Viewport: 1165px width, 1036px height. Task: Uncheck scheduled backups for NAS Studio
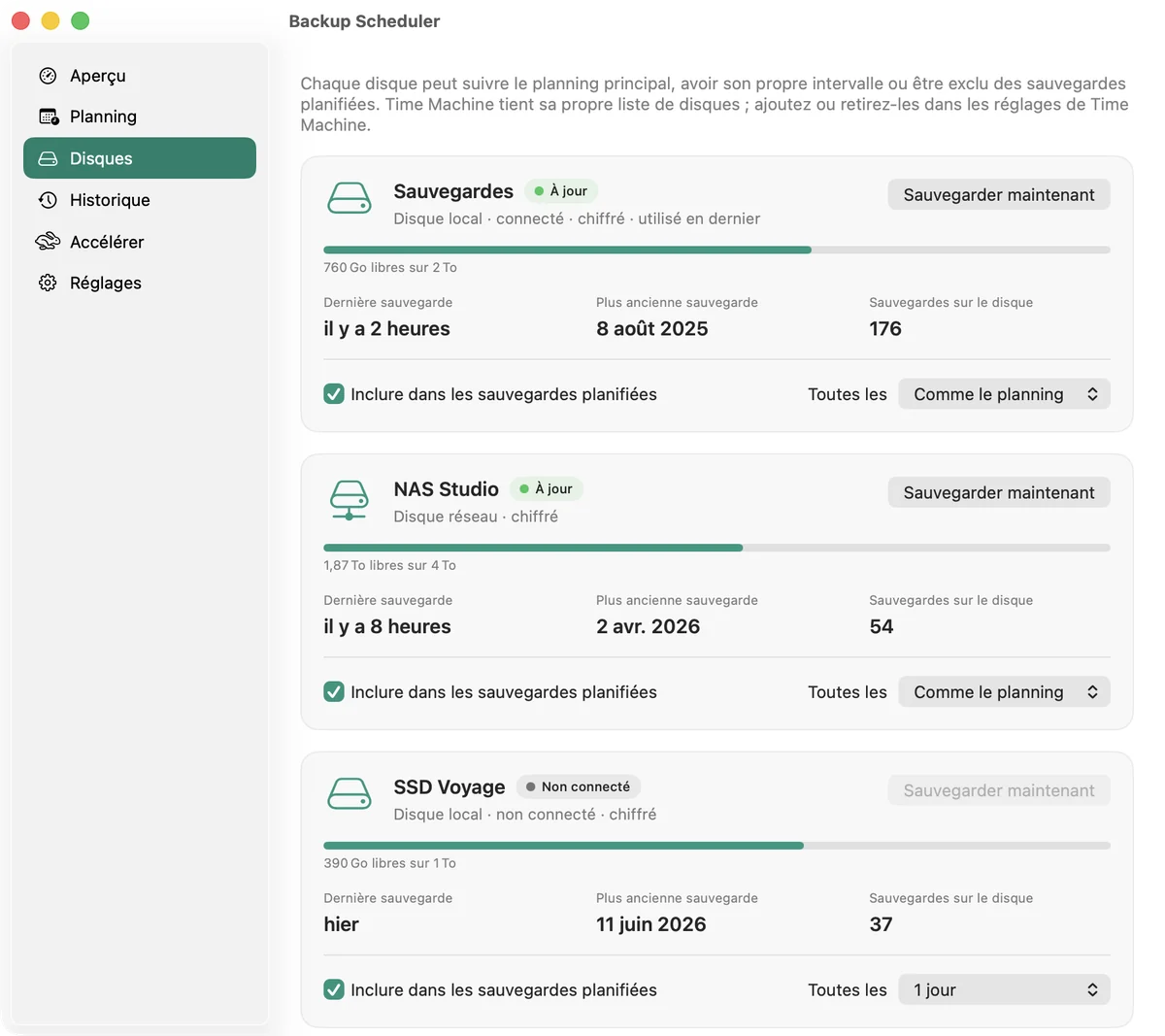coord(334,692)
